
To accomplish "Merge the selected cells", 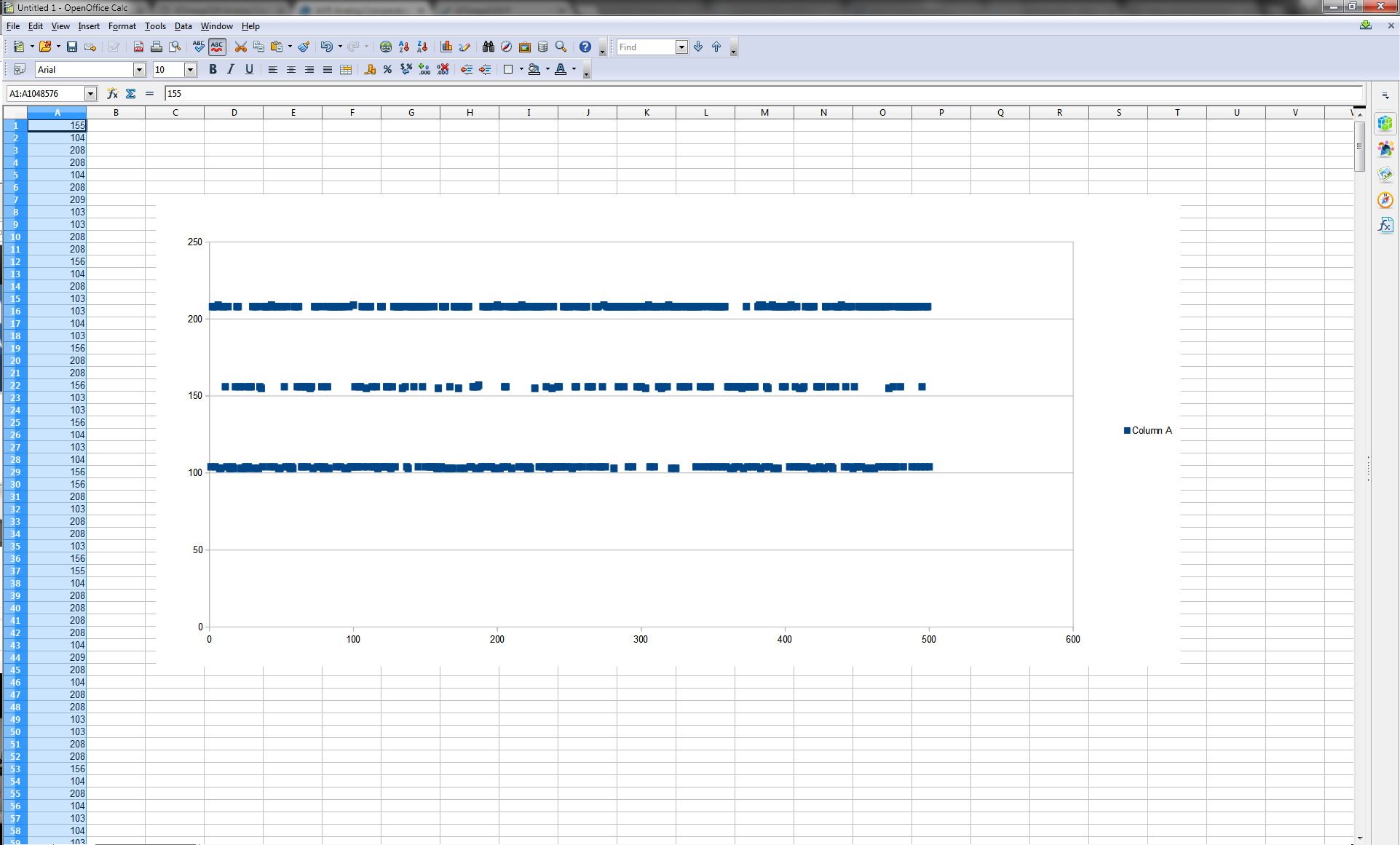I will [x=346, y=69].
